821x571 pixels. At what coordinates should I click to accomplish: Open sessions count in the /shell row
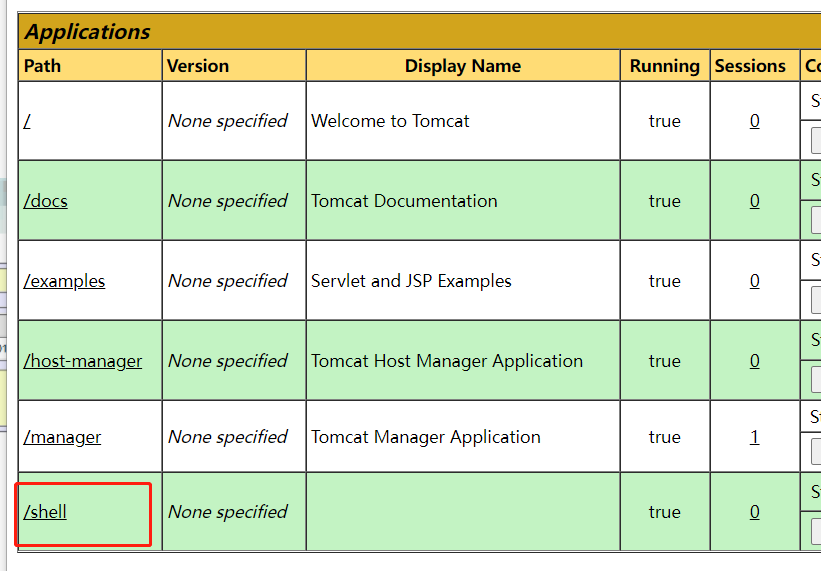point(755,512)
